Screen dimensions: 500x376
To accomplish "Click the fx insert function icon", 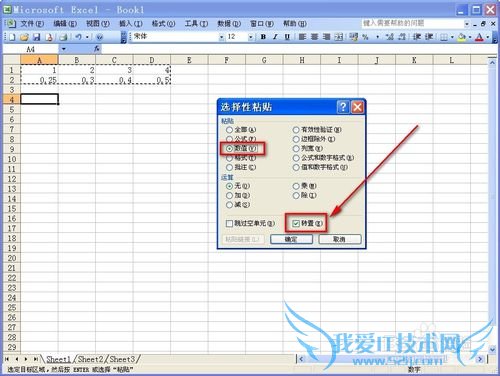I will click(x=97, y=49).
